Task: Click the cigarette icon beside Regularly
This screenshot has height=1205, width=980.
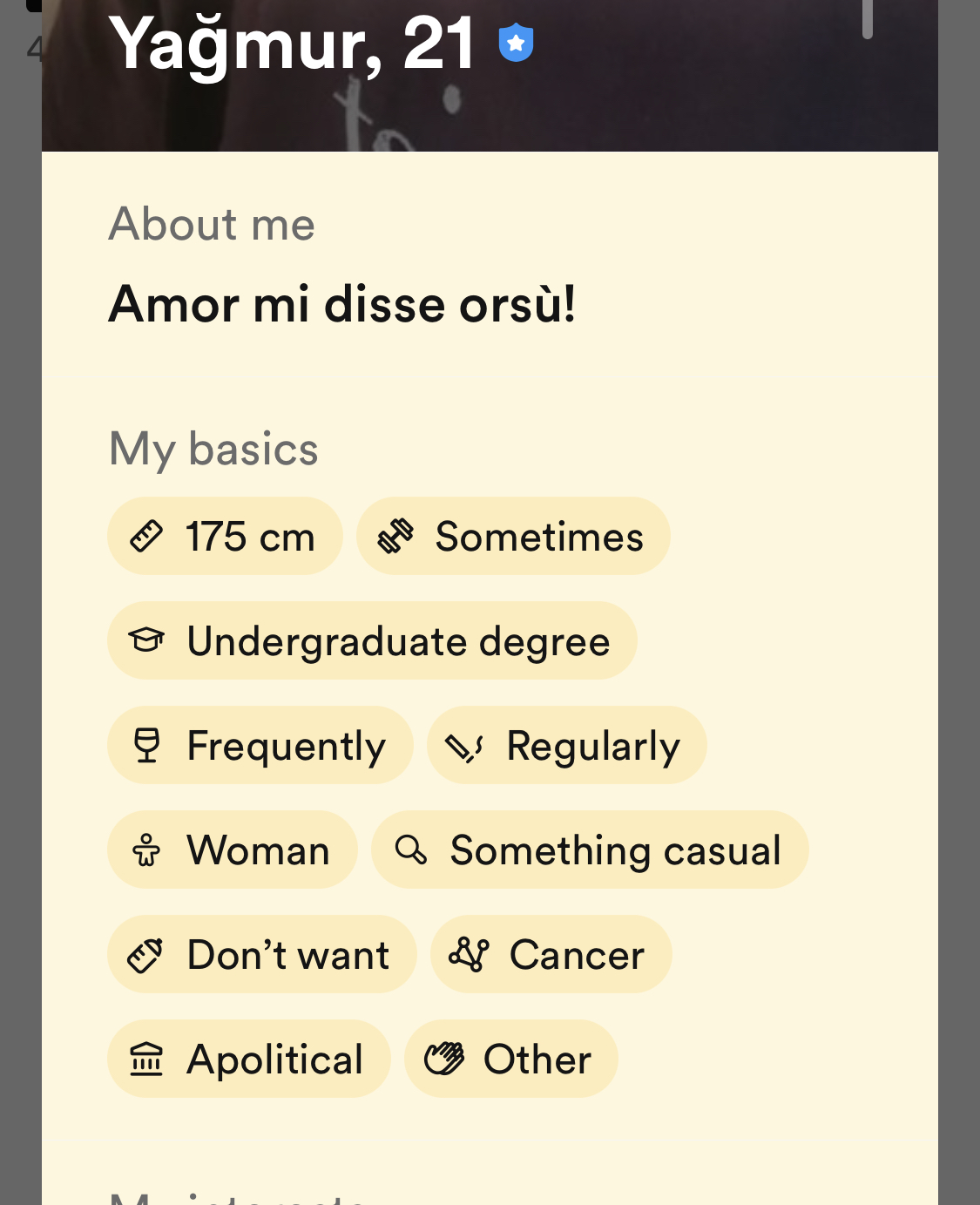Action: point(464,747)
